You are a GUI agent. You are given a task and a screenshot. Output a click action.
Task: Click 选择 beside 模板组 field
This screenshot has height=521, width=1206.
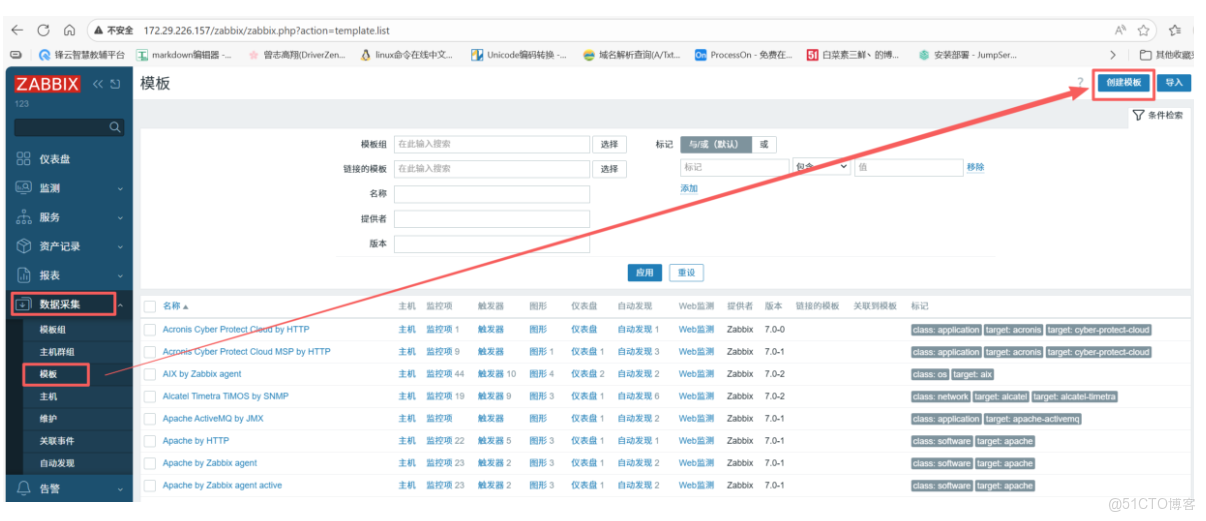(x=609, y=144)
